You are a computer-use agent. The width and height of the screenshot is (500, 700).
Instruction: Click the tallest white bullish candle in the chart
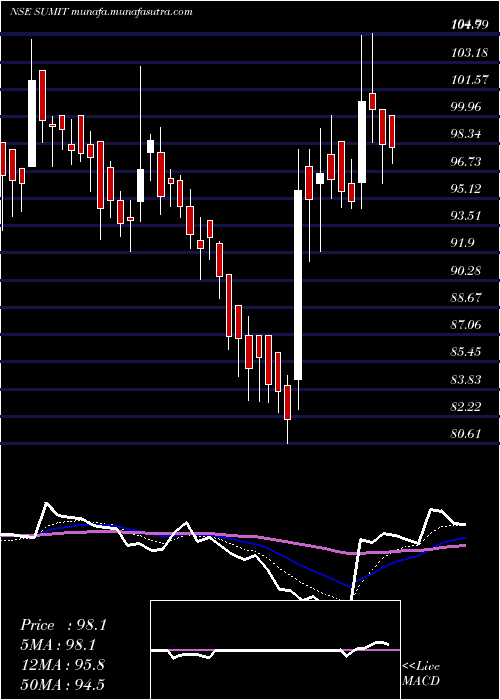[298, 285]
